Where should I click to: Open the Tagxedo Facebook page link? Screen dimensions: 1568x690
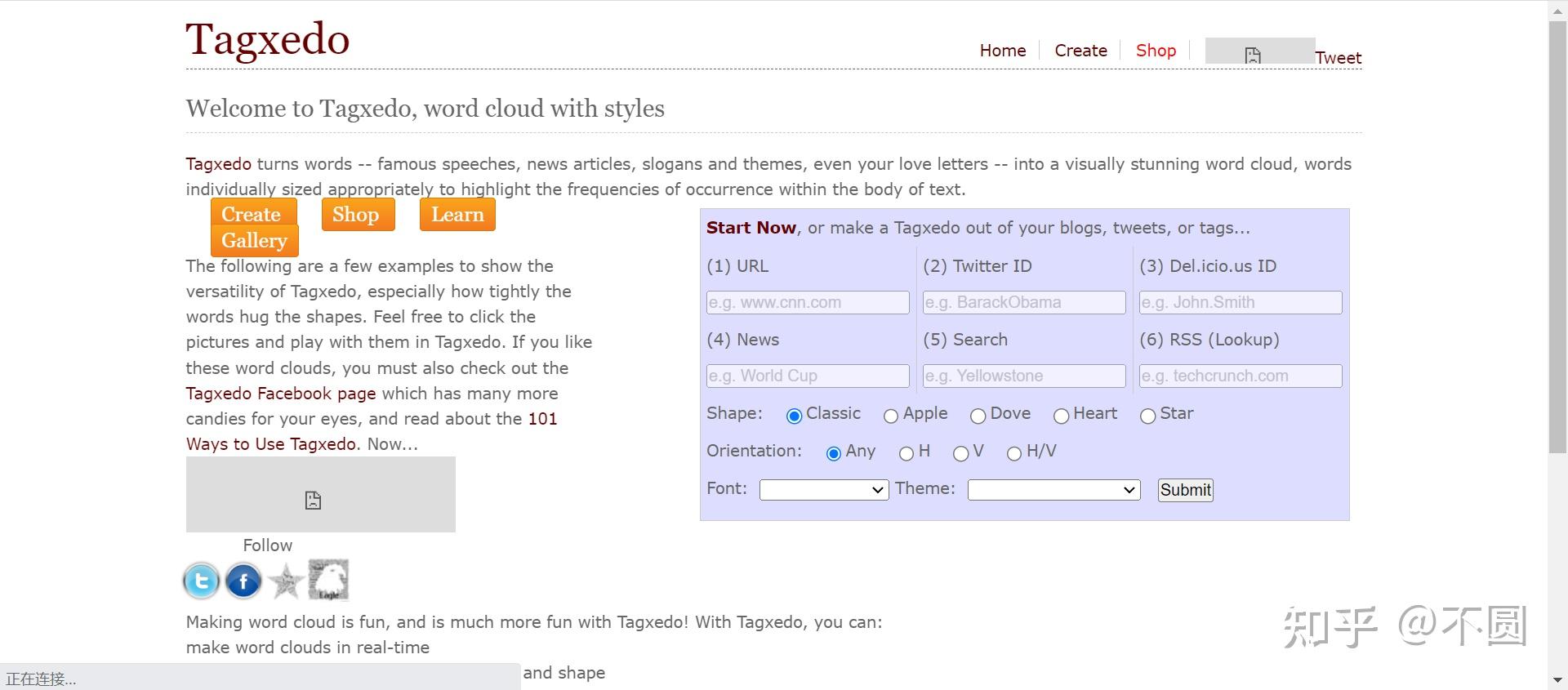[280, 394]
